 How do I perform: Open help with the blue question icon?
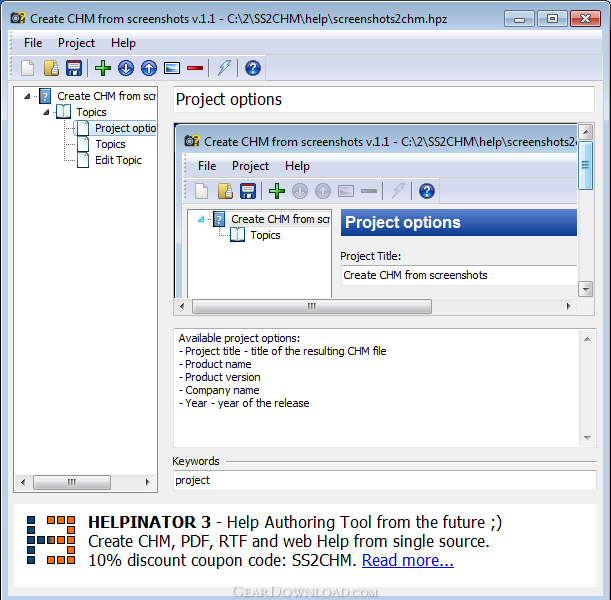(253, 68)
